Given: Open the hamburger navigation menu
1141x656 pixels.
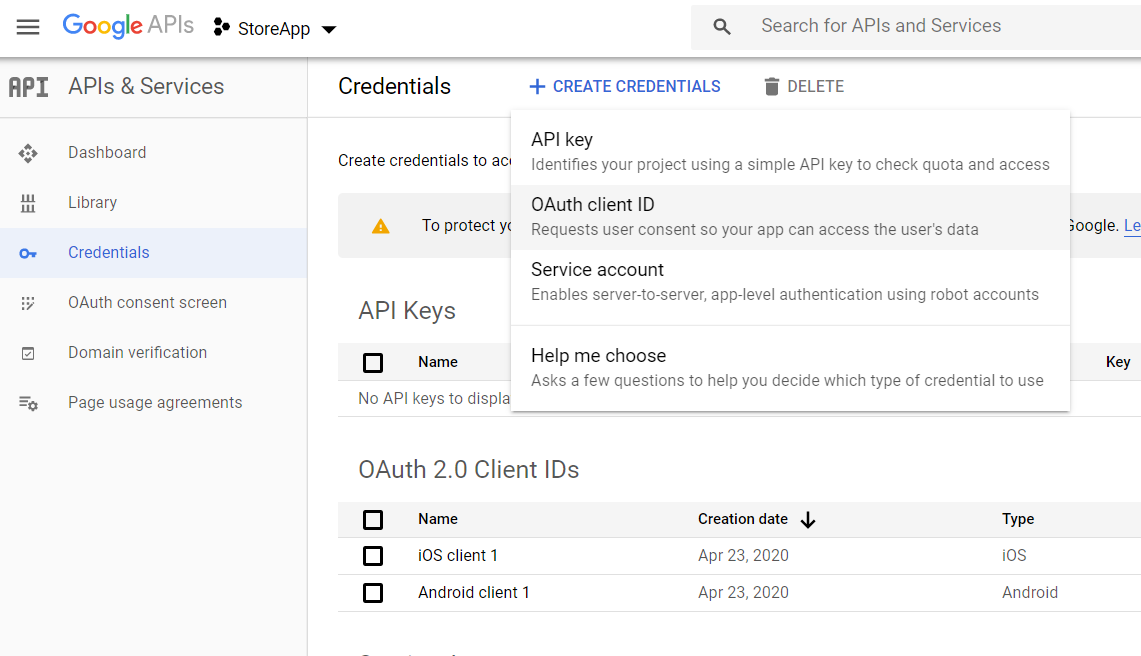Looking at the screenshot, I should pos(28,27).
